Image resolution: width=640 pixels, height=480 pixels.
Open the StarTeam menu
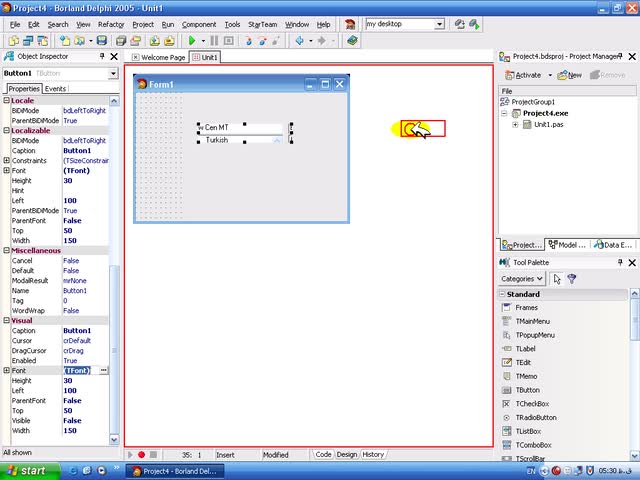pyautogui.click(x=262, y=24)
